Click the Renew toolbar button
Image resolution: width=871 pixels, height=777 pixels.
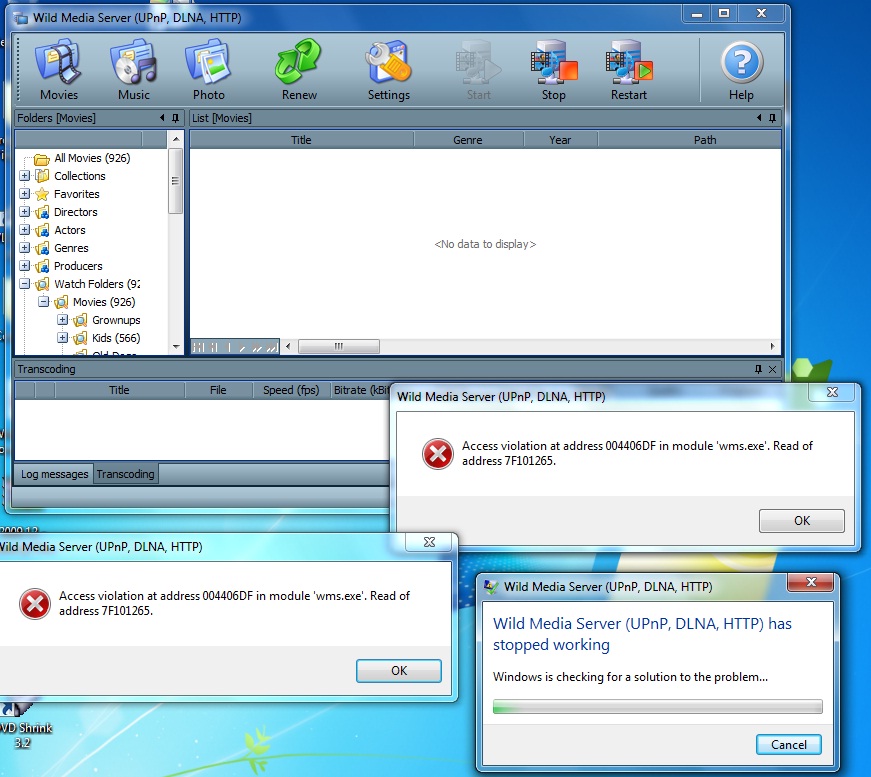tap(299, 69)
